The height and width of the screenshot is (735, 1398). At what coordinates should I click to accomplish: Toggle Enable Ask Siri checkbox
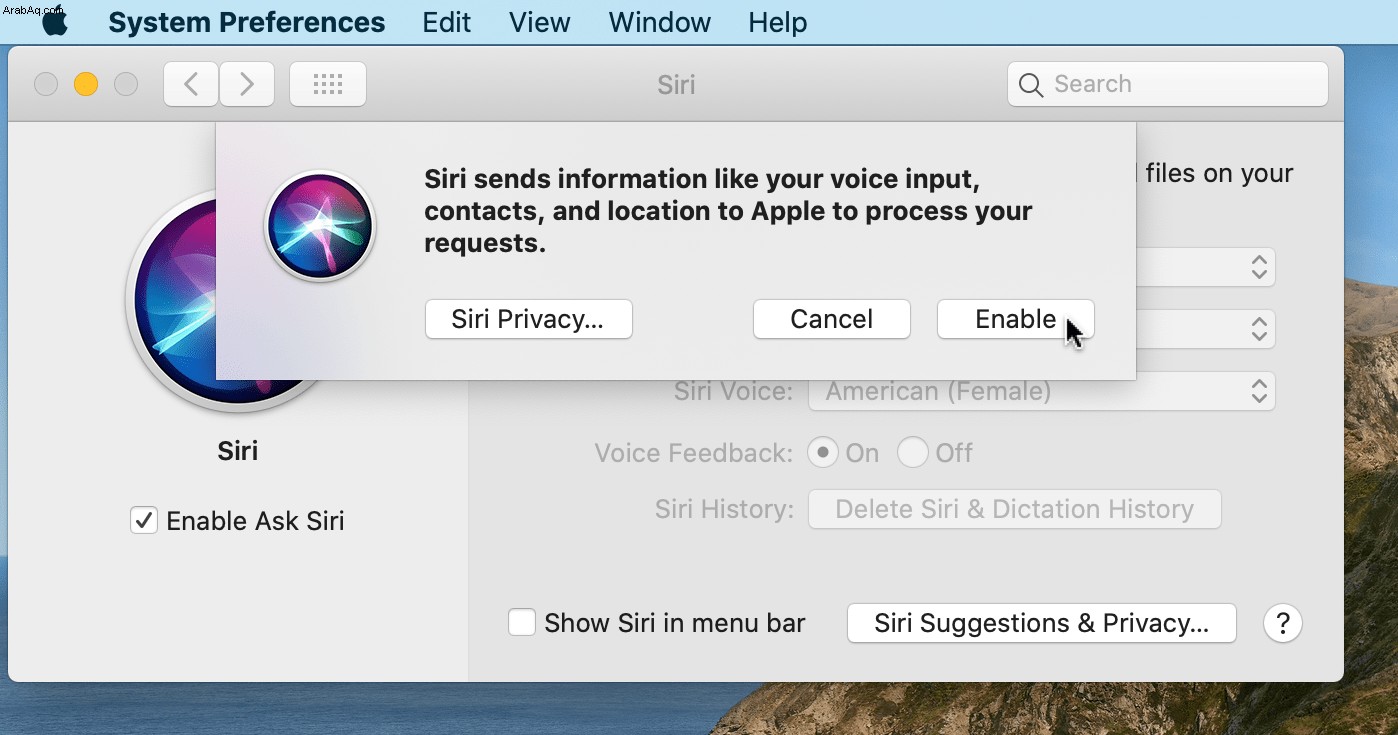[x=144, y=521]
